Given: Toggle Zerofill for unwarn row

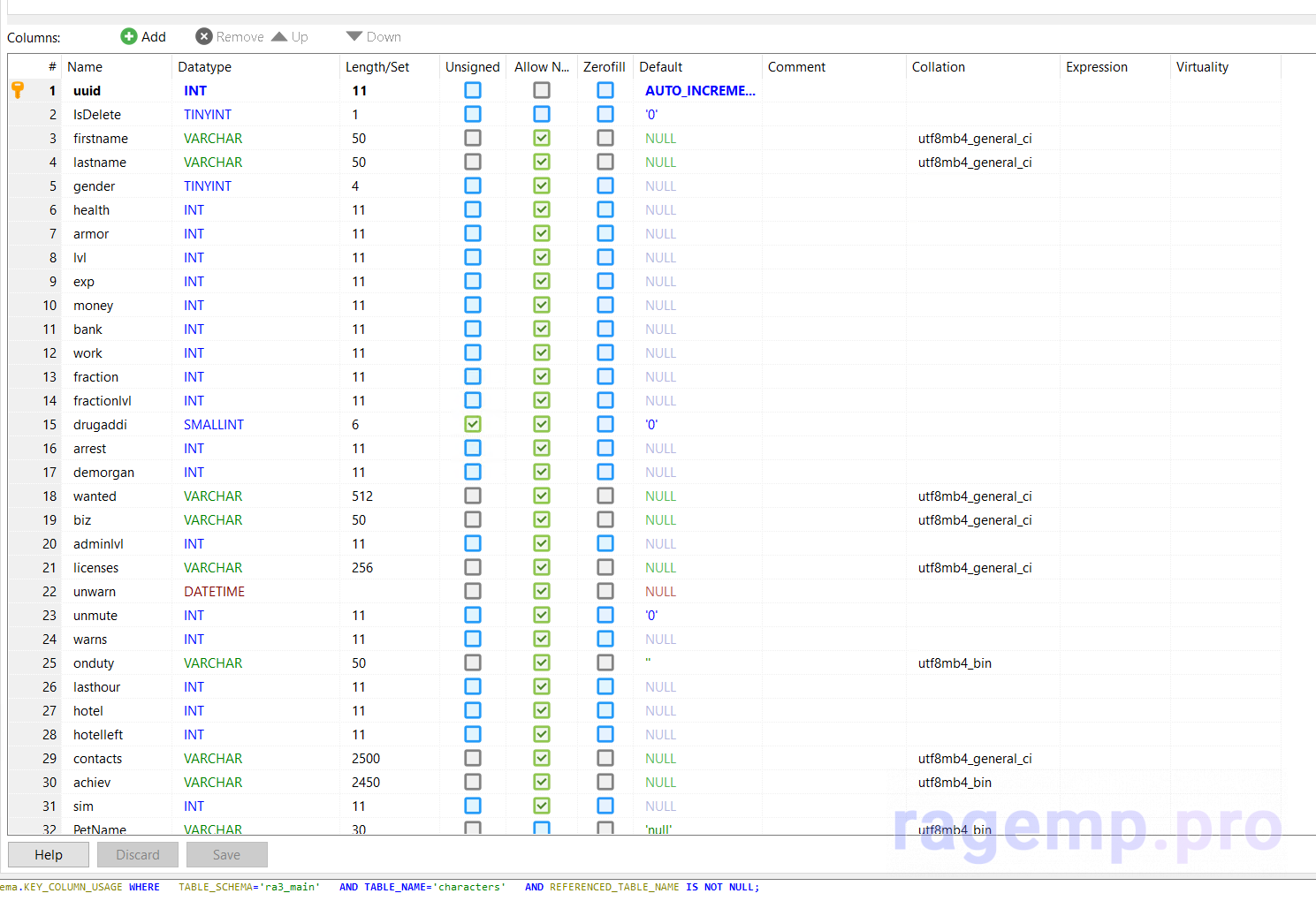Looking at the screenshot, I should [x=605, y=591].
